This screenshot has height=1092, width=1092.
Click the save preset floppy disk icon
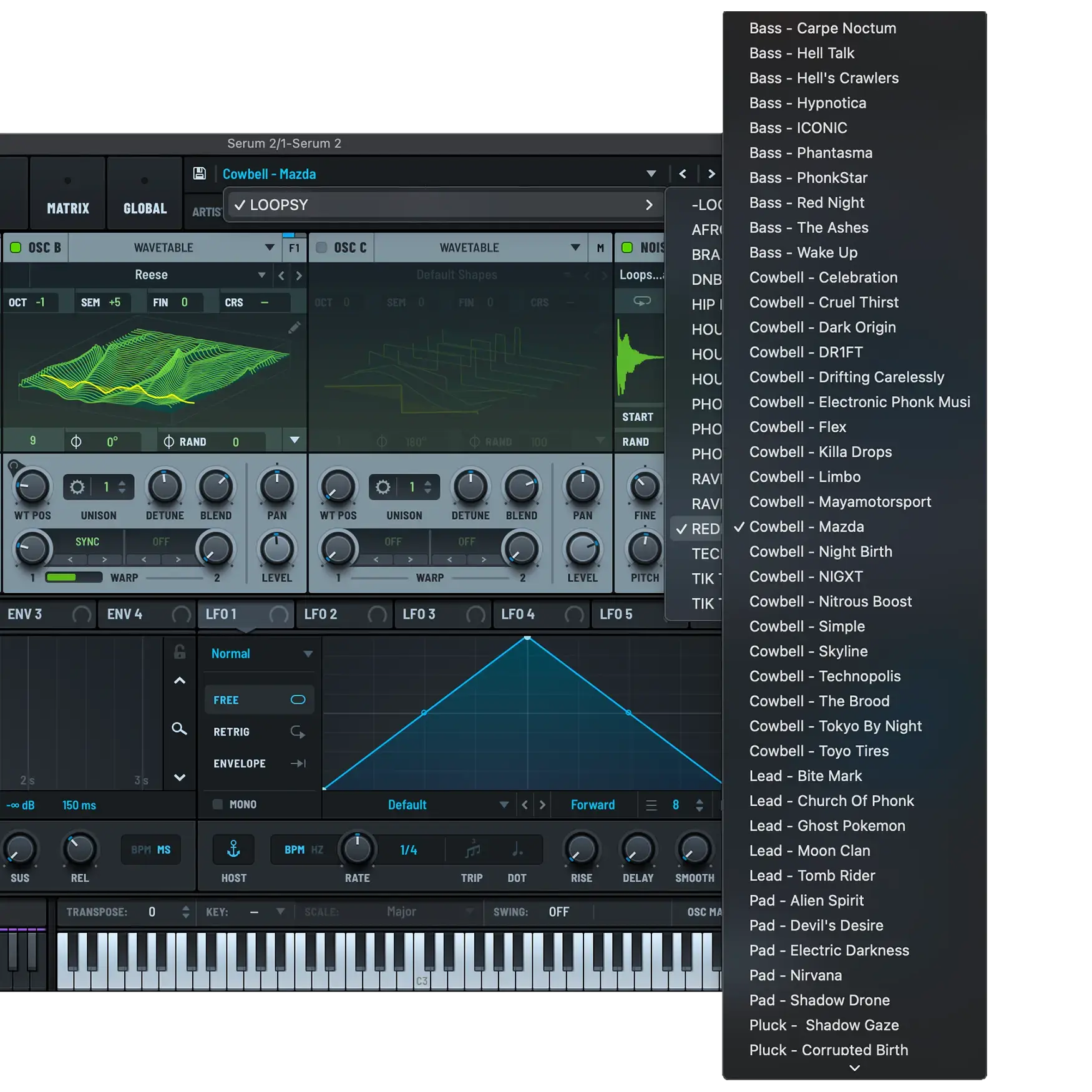tap(199, 173)
